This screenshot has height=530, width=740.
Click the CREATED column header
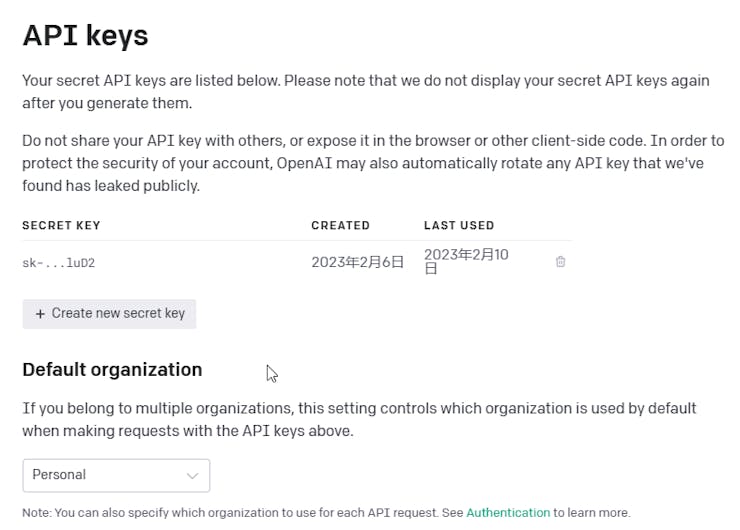340,226
